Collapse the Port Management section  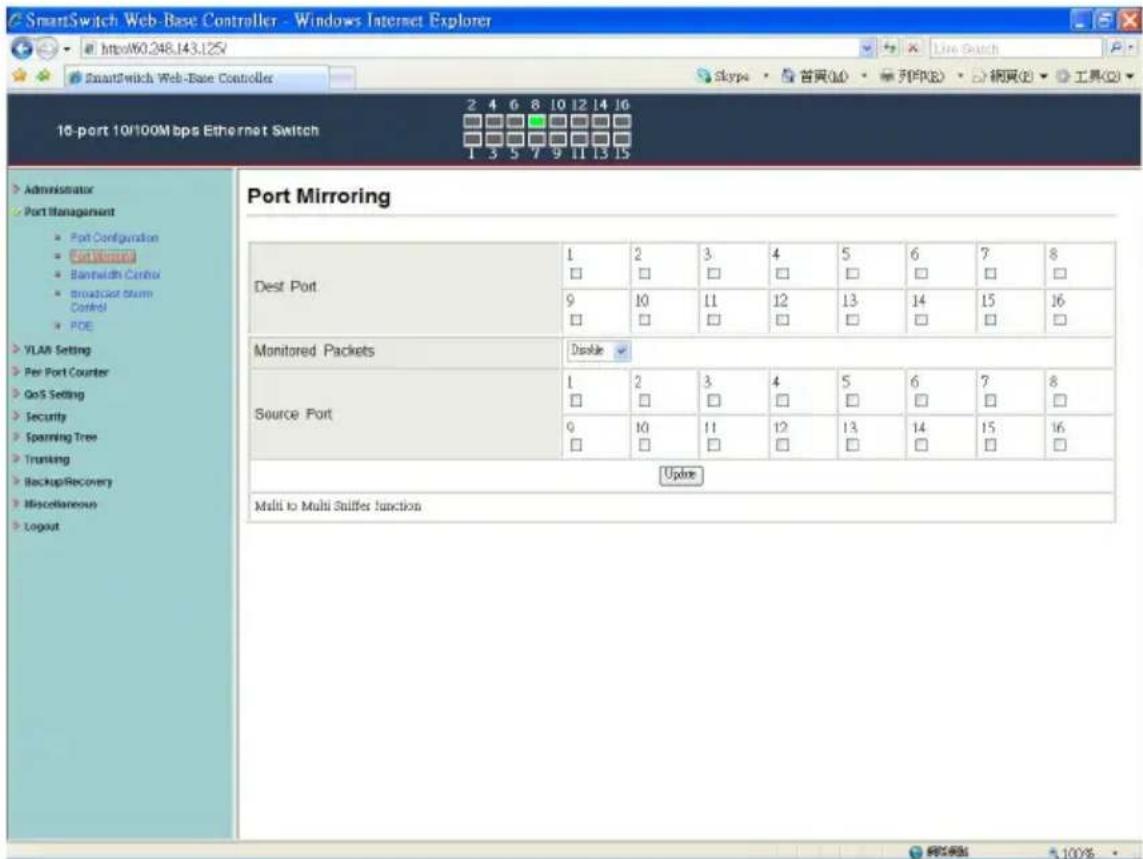pyautogui.click(x=63, y=212)
